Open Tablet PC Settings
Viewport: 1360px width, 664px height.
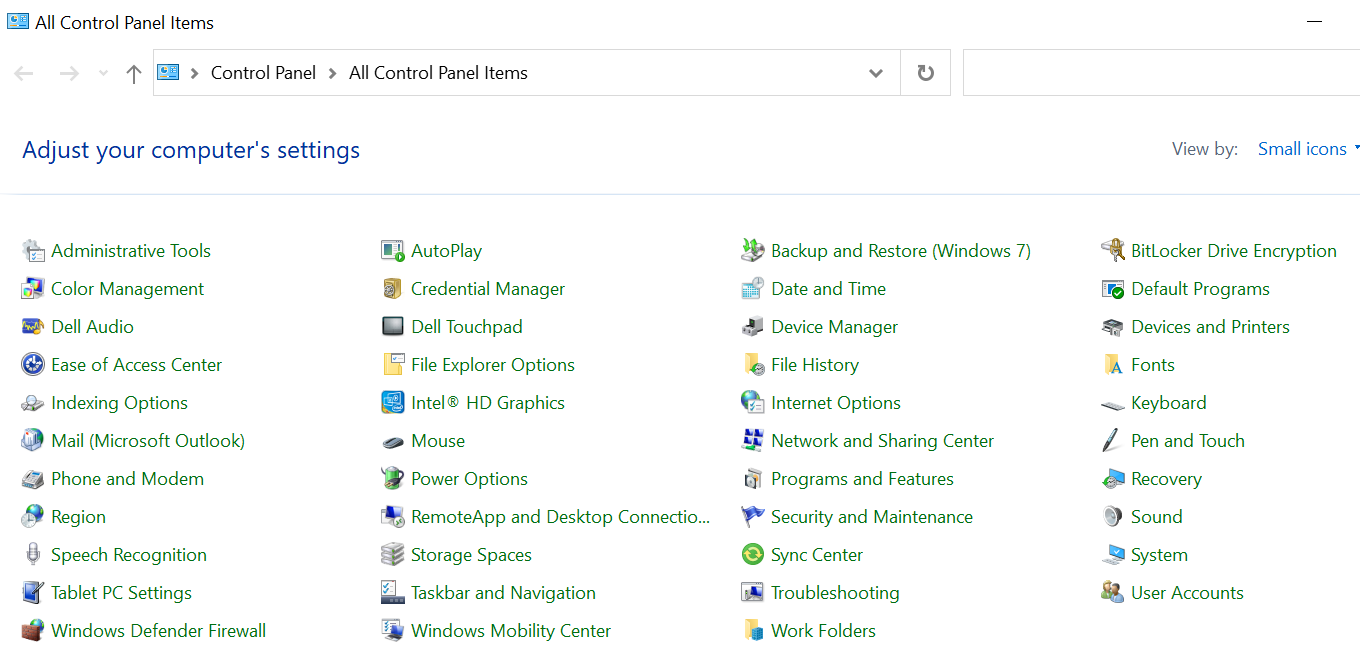(121, 593)
